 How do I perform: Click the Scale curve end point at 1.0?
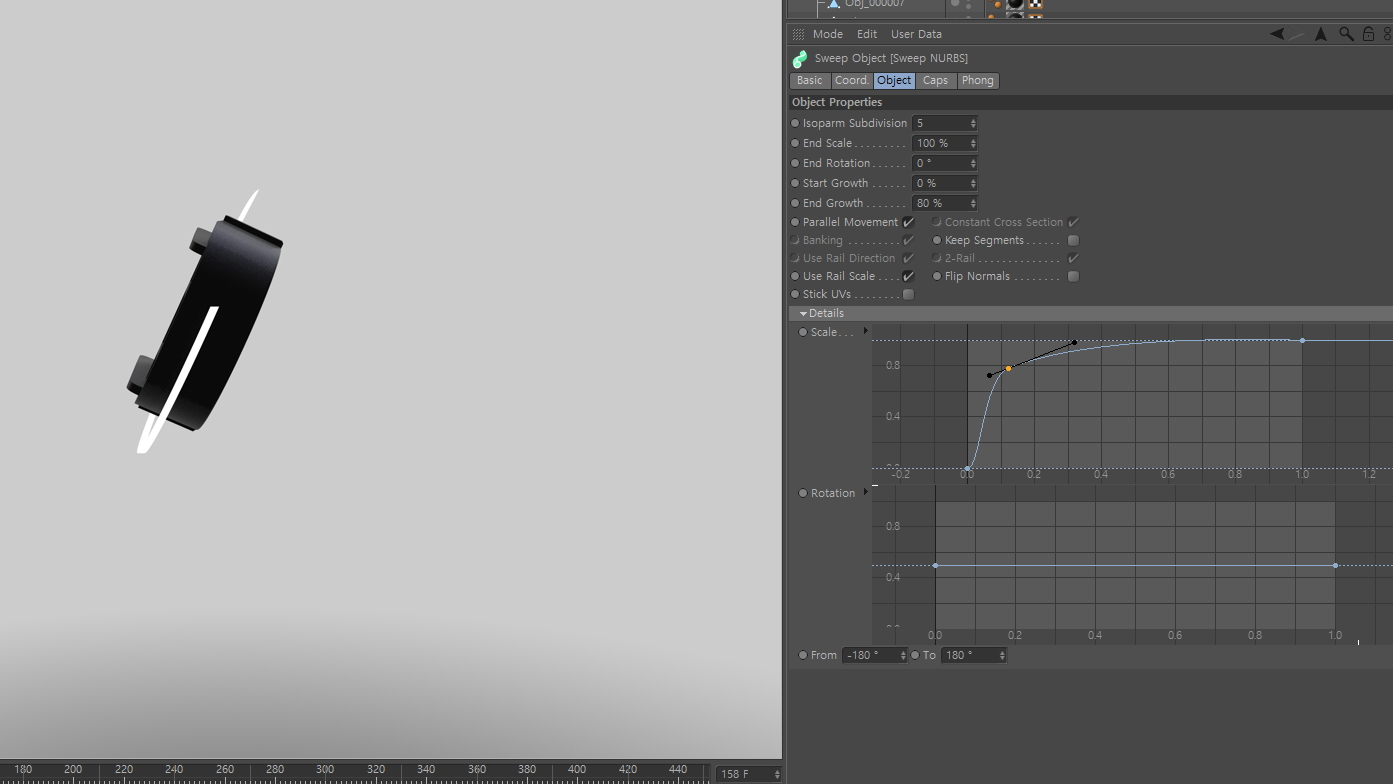[1302, 341]
